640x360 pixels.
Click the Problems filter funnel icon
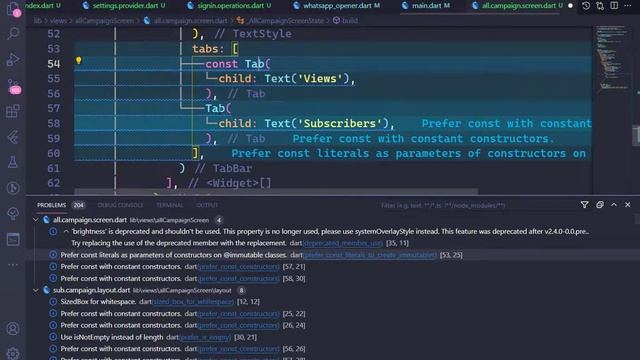coord(584,204)
